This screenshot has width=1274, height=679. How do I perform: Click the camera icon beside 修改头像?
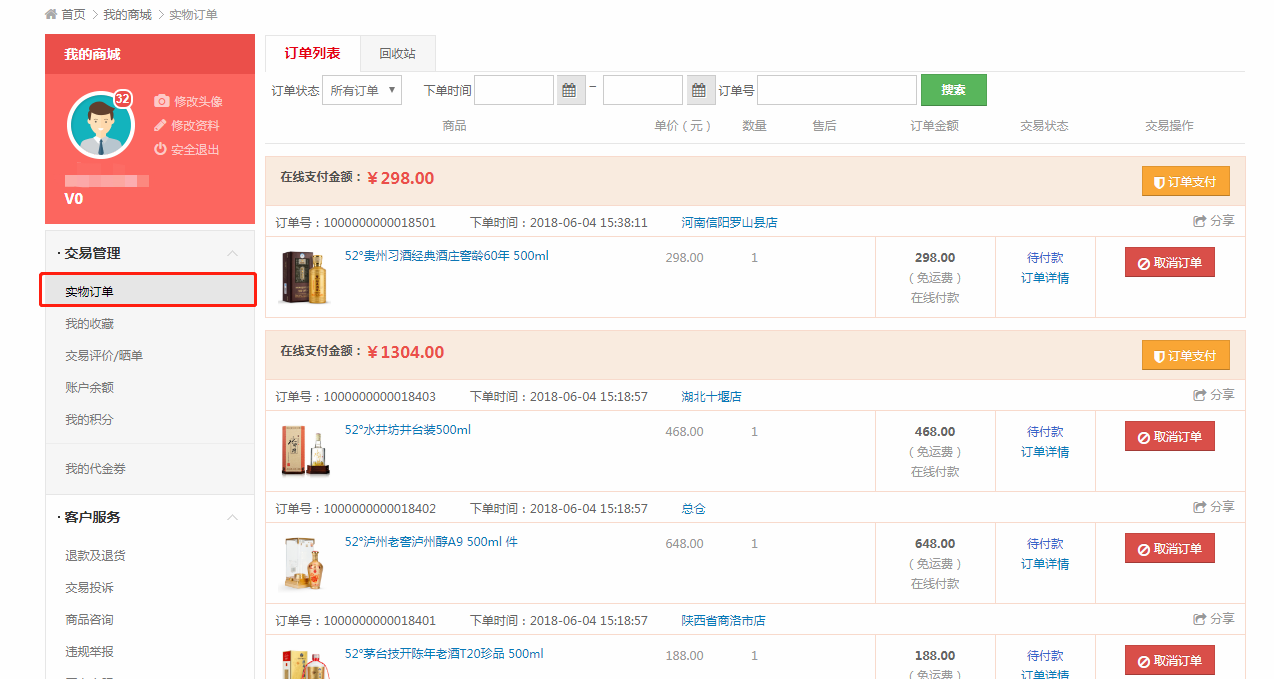tap(162, 101)
